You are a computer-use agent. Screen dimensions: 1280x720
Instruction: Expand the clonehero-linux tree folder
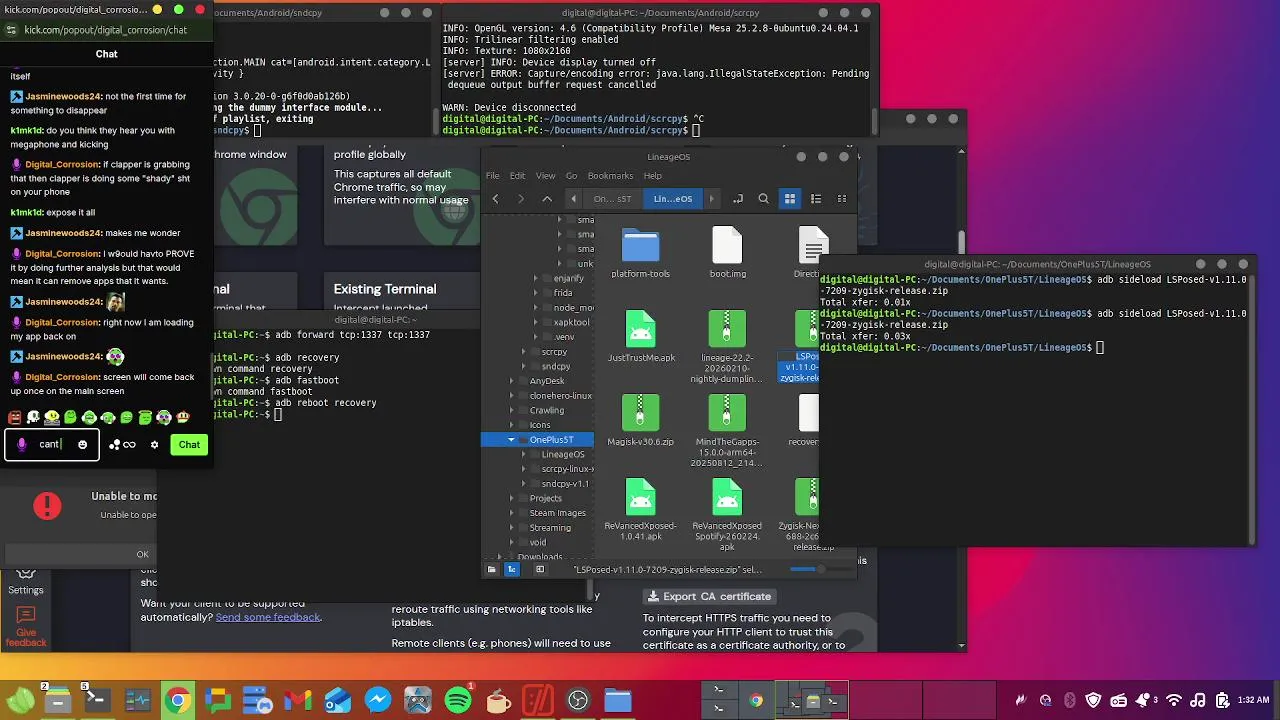[x=511, y=396]
